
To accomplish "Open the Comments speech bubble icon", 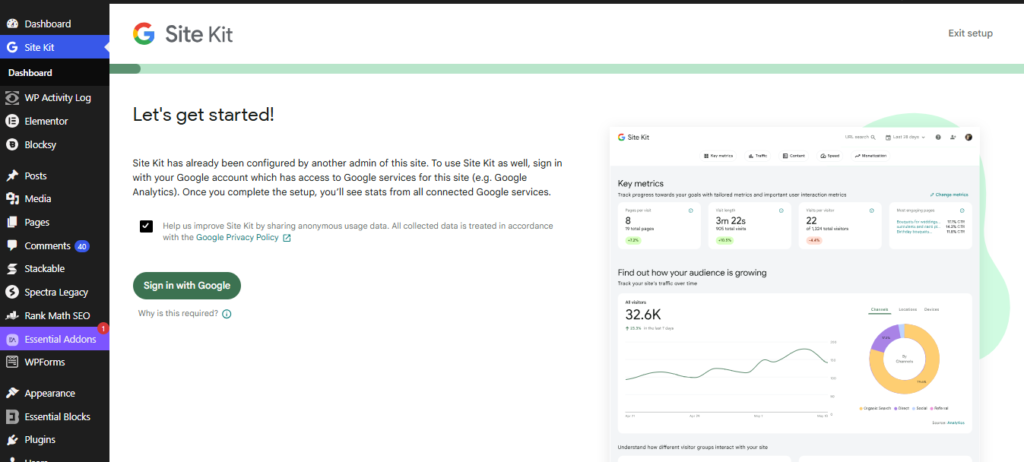I will click(x=12, y=246).
